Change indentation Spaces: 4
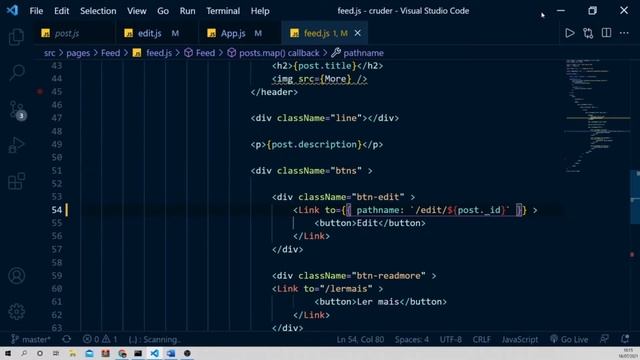This screenshot has width=640, height=360. [411, 339]
